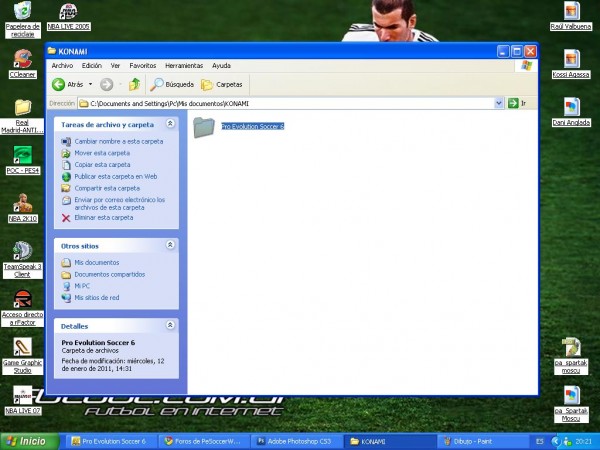The image size is (600, 450).
Task: Open the Ayuda menu
Action: tap(221, 66)
